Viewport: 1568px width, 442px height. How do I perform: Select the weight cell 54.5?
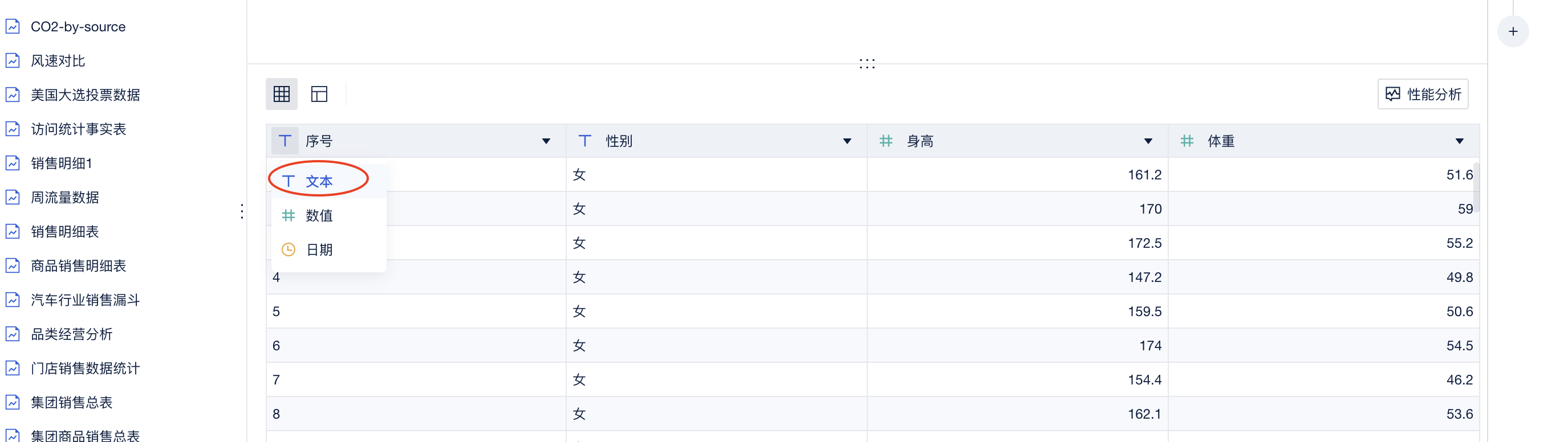click(x=1324, y=345)
